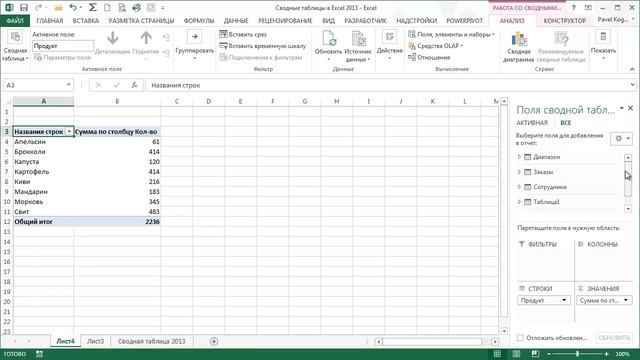The height and width of the screenshot is (360, 640).
Task: Select cell Апельсин
Action: 43,142
